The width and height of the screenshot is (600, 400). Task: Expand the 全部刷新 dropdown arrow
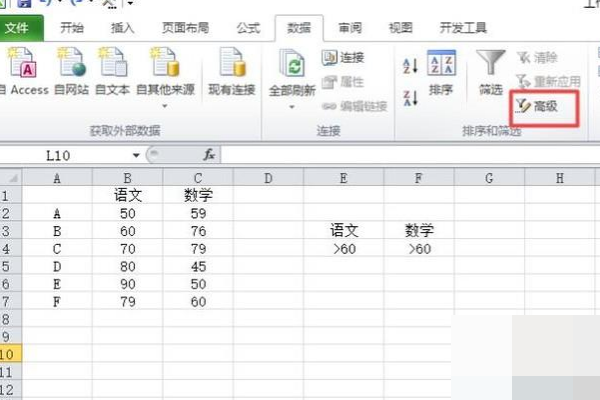click(x=292, y=107)
